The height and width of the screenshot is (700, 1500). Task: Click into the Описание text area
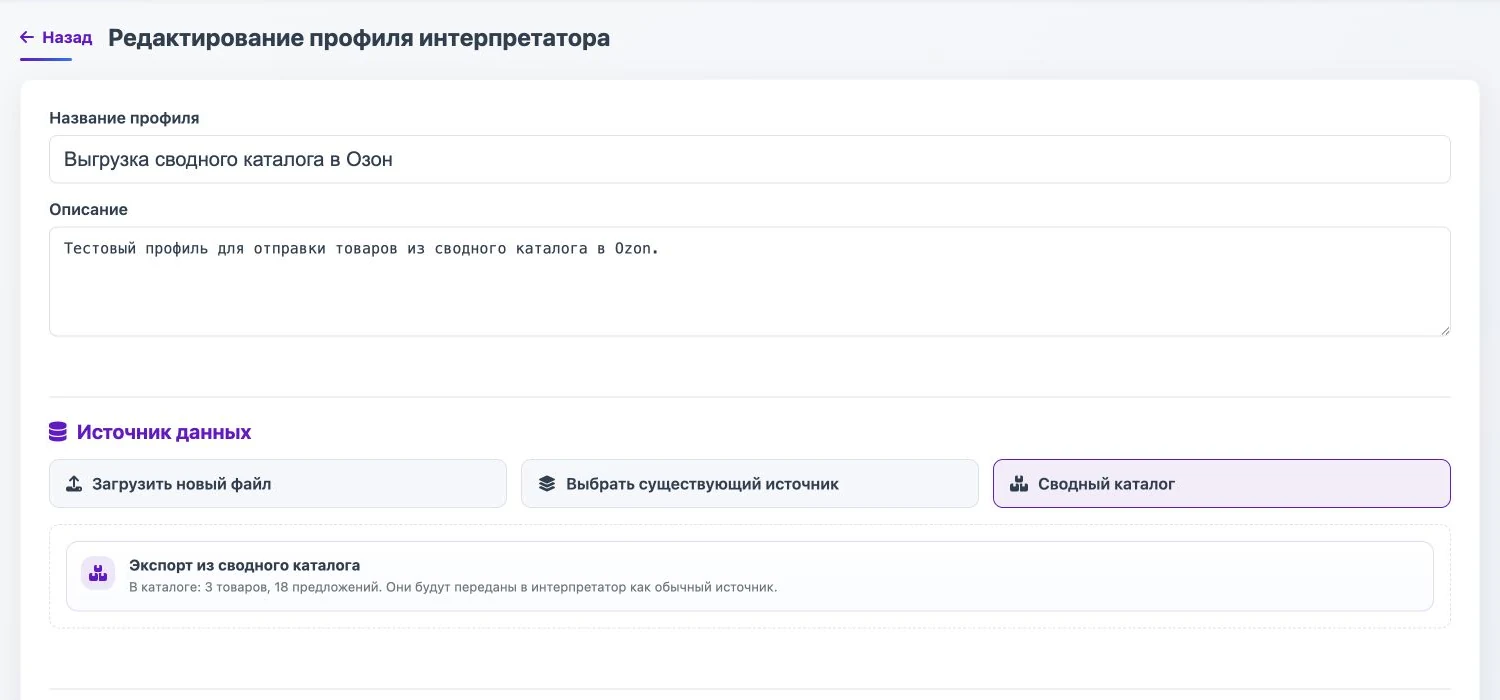pyautogui.click(x=749, y=281)
